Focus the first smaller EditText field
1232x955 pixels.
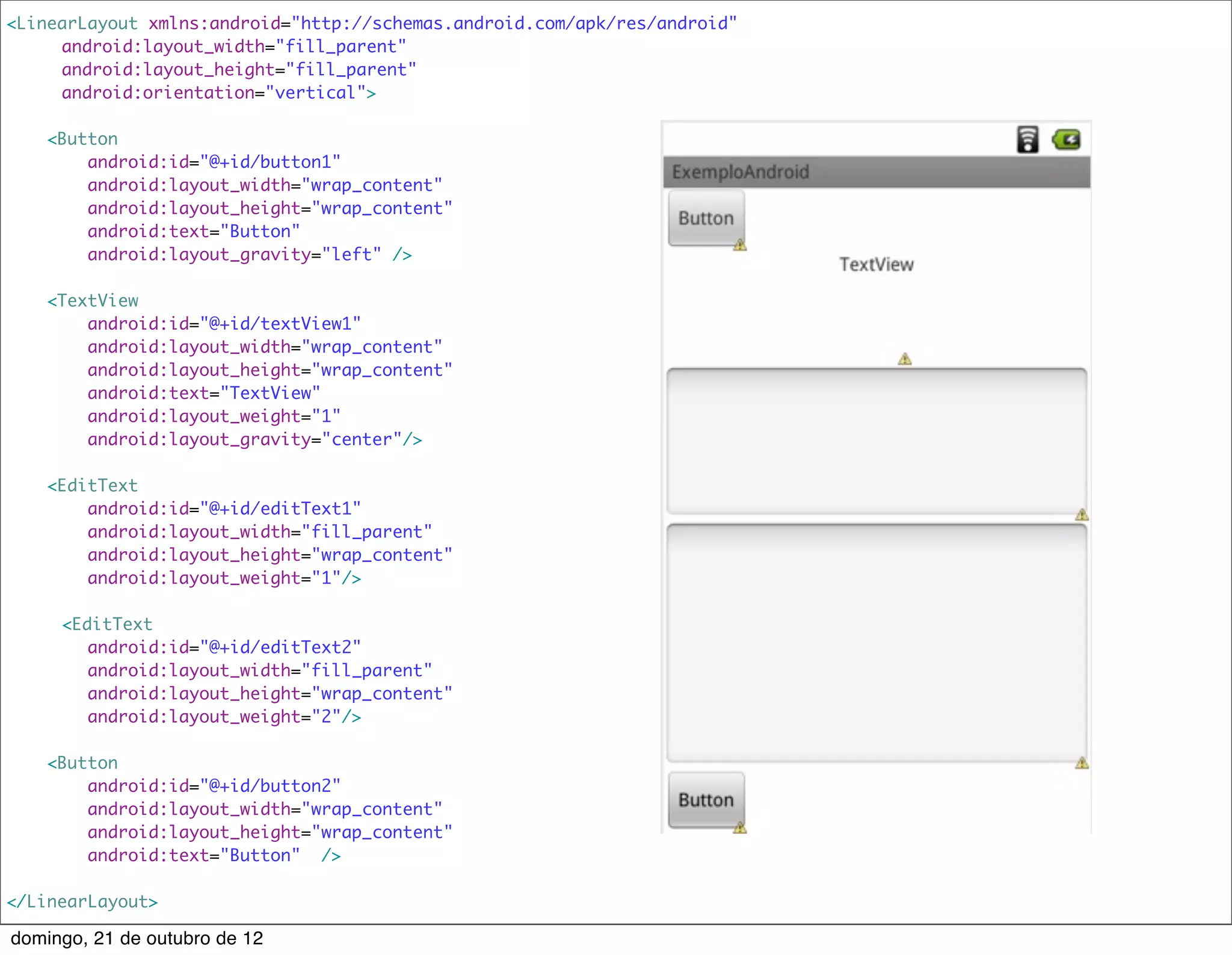(876, 441)
